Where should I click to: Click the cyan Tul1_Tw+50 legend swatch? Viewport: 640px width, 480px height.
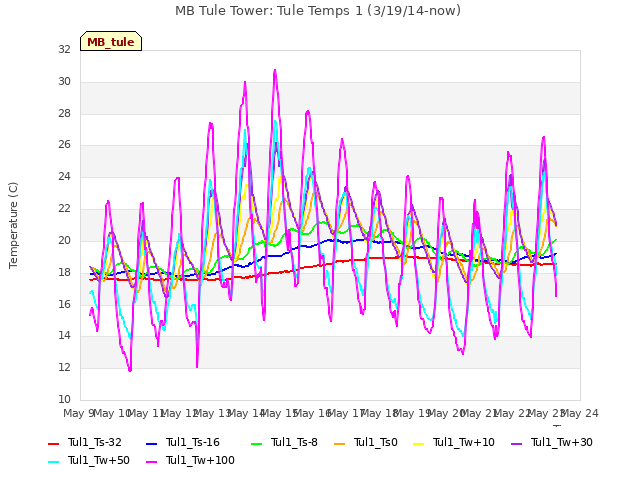pyautogui.click(x=53, y=462)
